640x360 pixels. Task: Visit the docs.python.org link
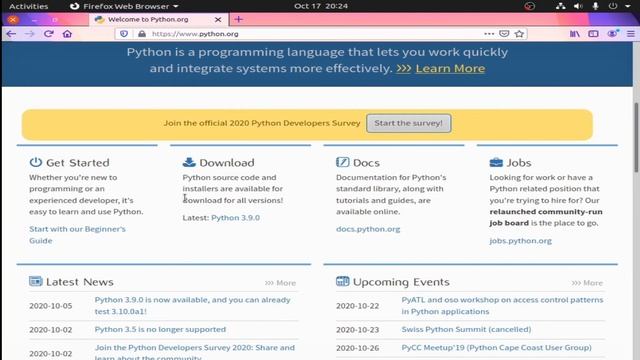(368, 229)
